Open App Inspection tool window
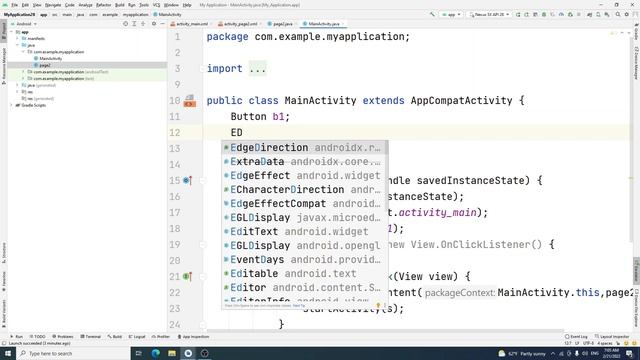Viewport: 640px width, 360px height. pos(193,337)
